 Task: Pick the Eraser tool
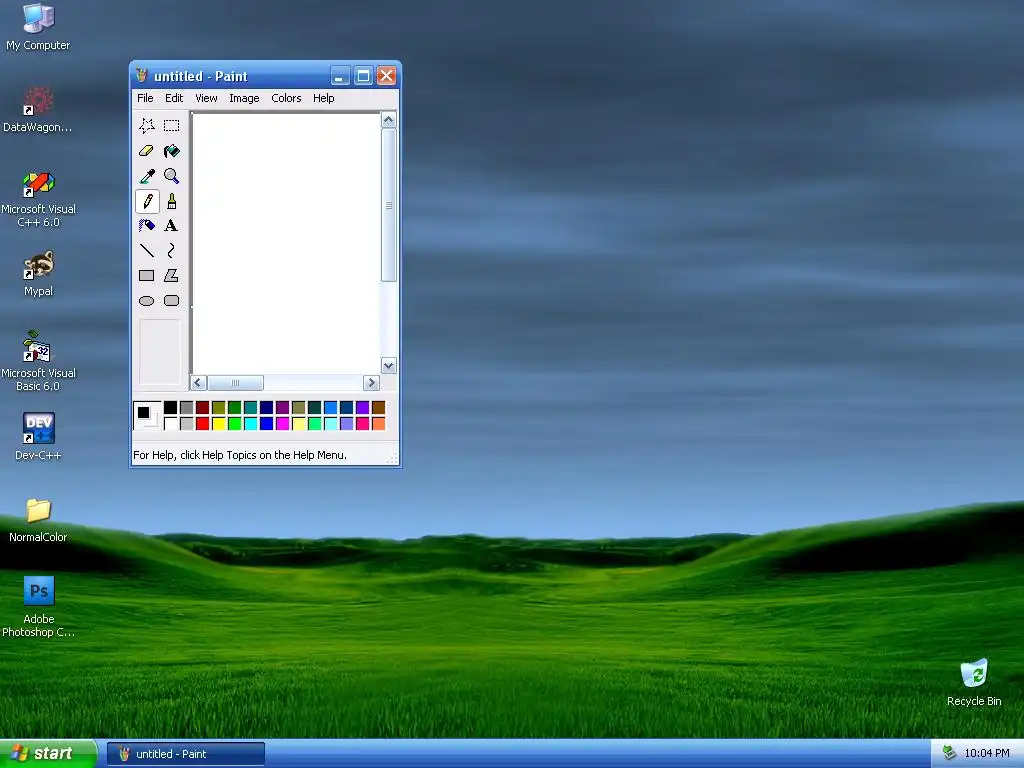click(147, 151)
